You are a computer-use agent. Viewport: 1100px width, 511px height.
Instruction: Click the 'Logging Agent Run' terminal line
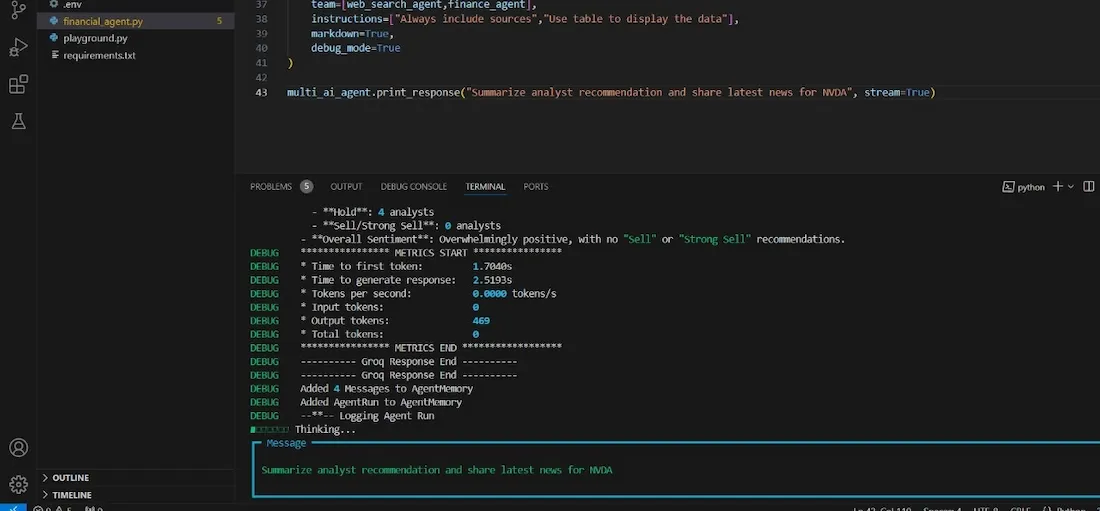[x=367, y=416]
